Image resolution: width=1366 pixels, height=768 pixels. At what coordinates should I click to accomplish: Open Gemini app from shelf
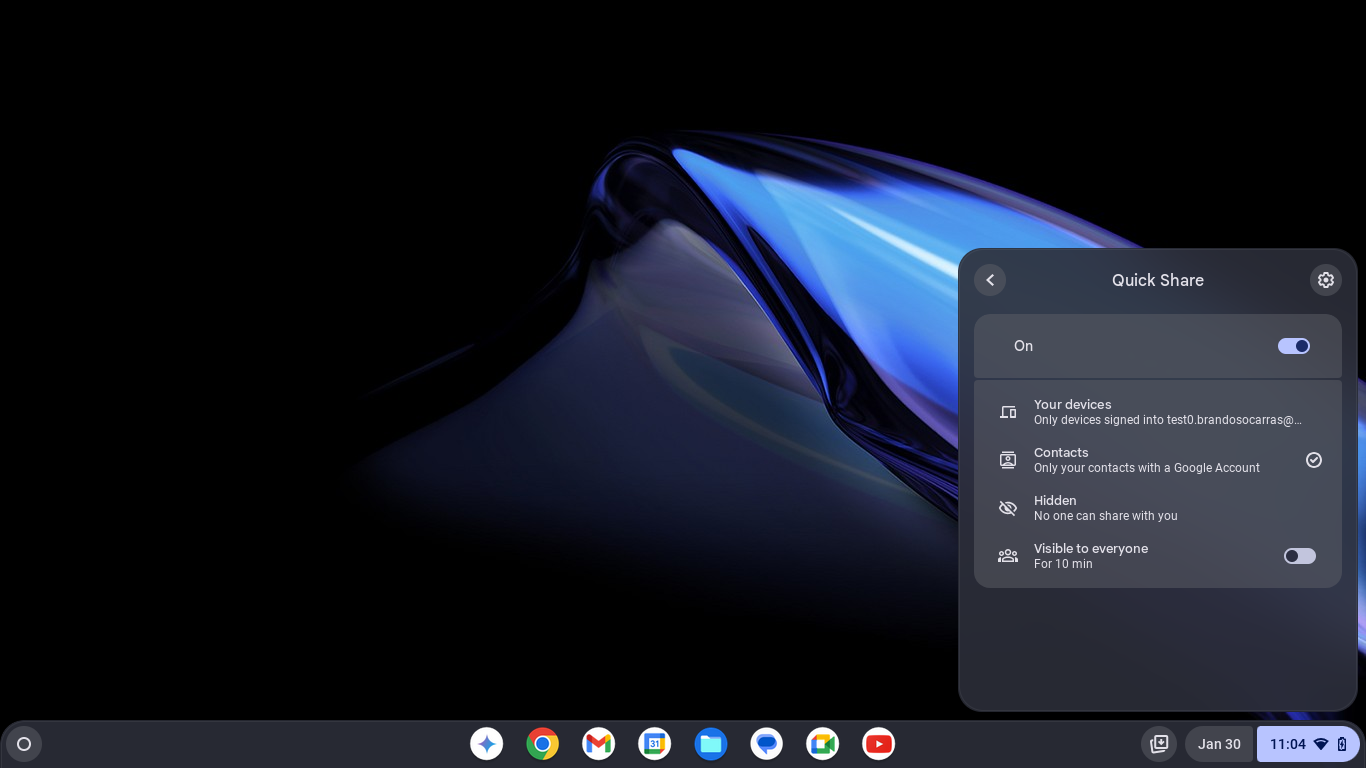point(487,743)
